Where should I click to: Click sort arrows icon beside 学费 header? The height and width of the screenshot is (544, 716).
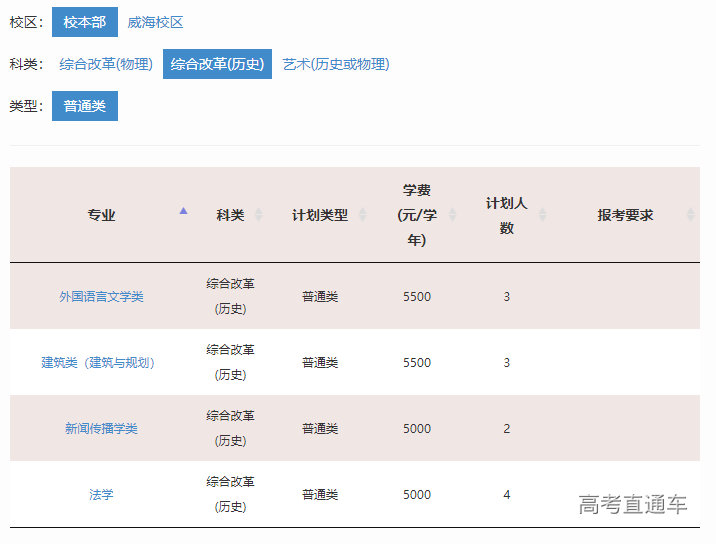pyautogui.click(x=452, y=215)
